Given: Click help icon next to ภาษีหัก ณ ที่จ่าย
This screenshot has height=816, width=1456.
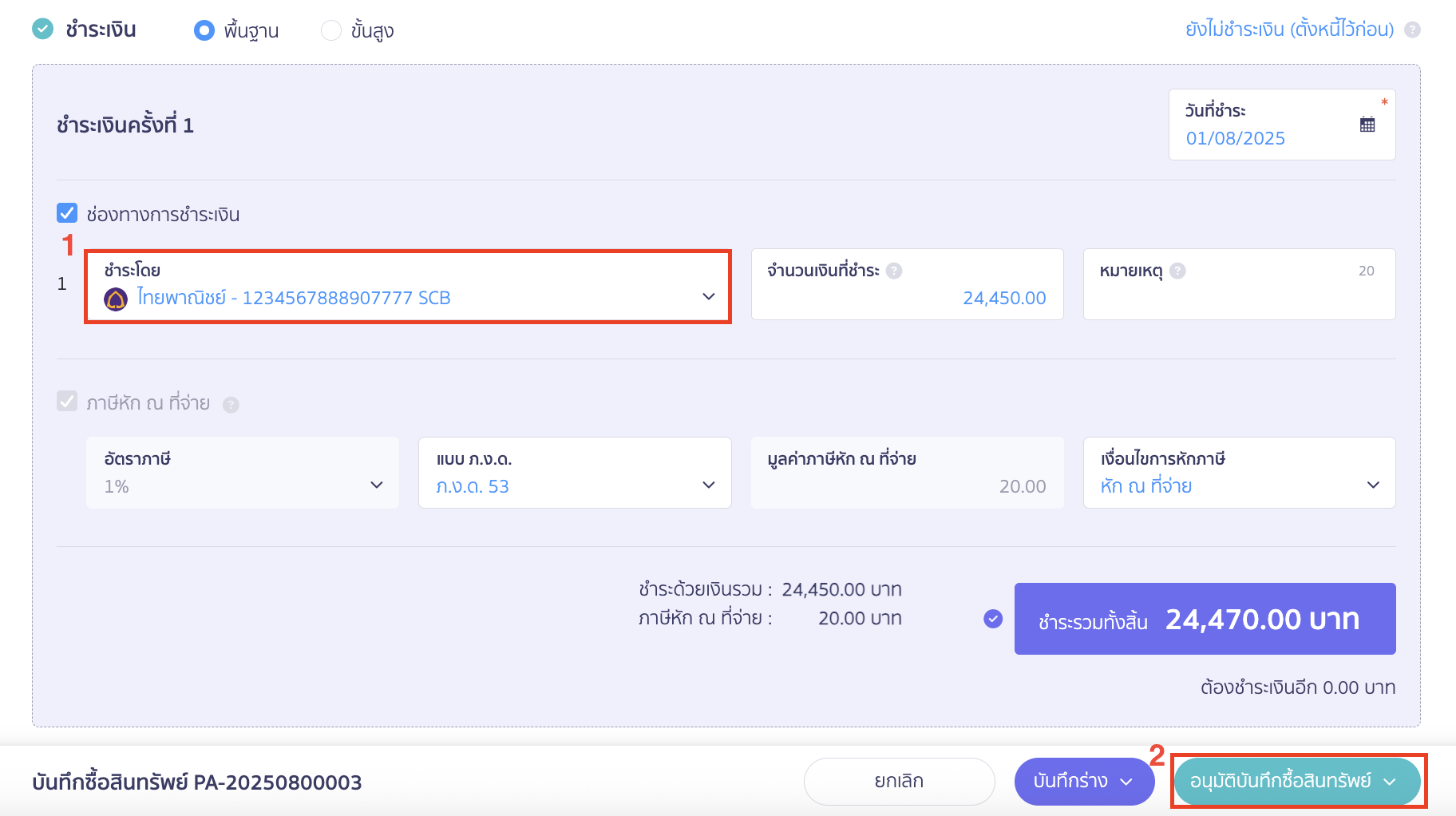Looking at the screenshot, I should (231, 405).
